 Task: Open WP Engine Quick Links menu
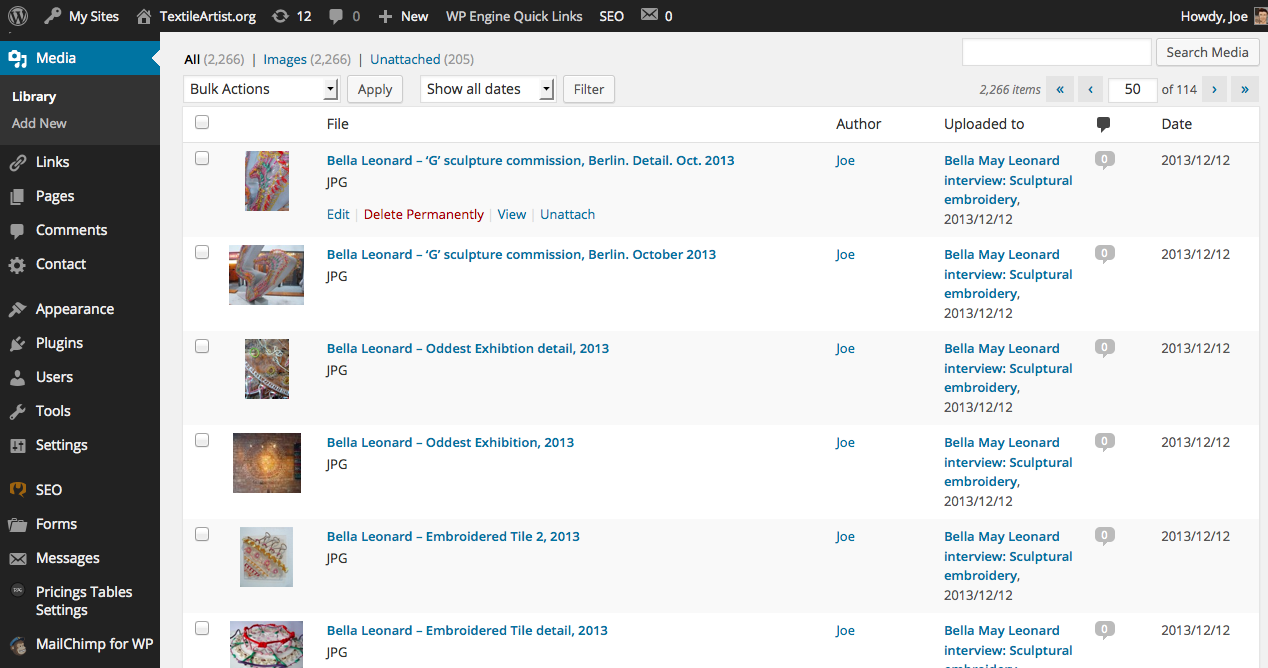tap(514, 16)
